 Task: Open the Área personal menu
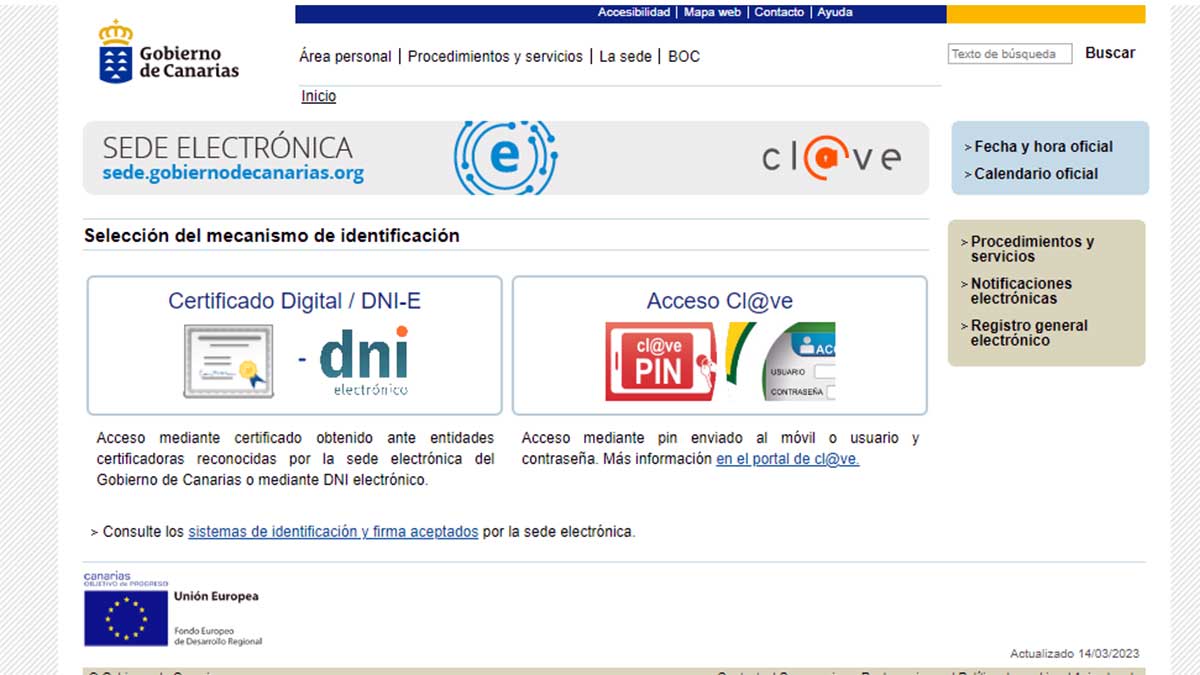345,57
